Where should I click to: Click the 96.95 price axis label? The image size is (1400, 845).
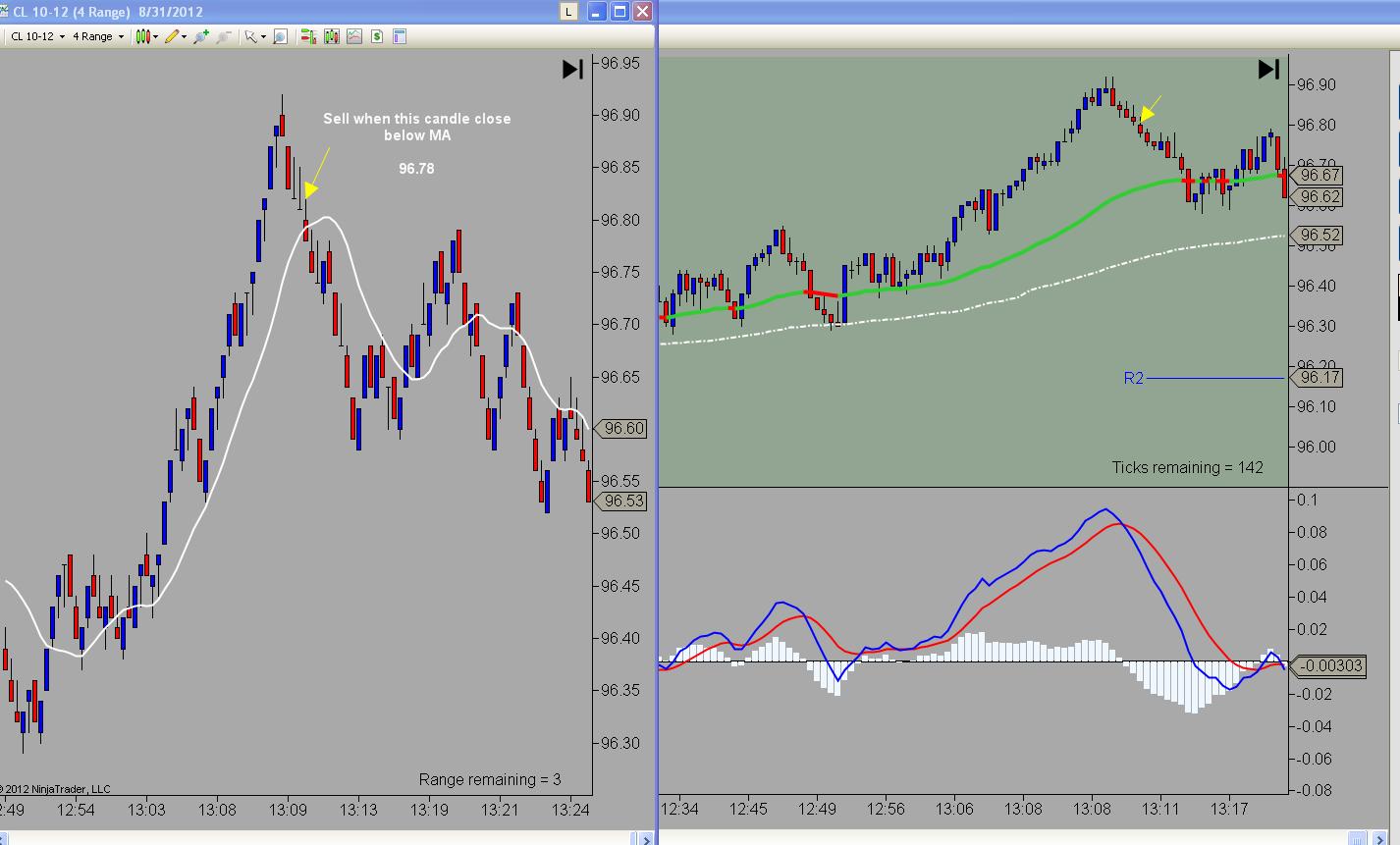[x=620, y=63]
